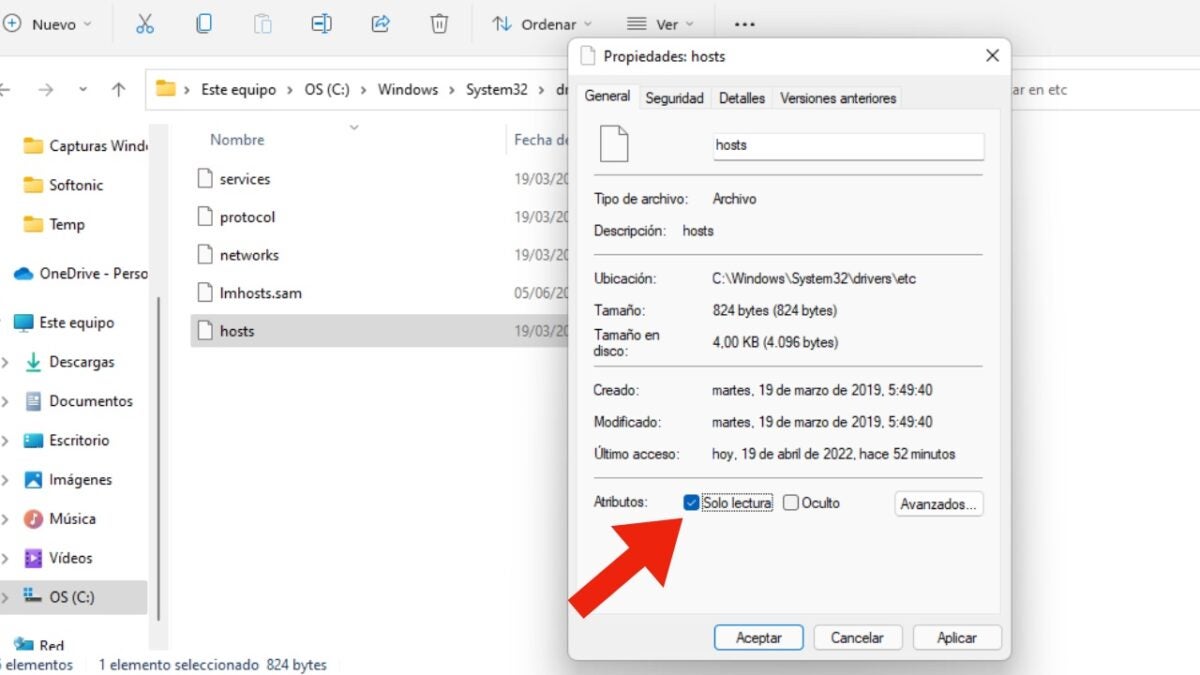Click the hosts filename text field
Screen dimensions: 1200x675
coord(848,145)
